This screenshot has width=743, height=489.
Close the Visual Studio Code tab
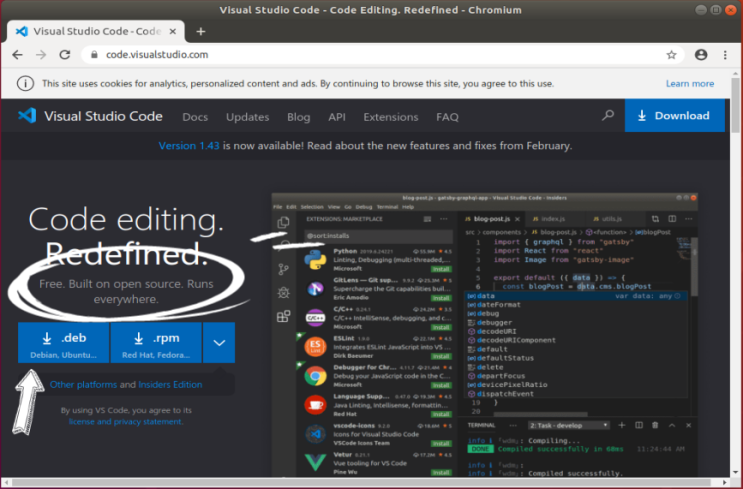173,31
